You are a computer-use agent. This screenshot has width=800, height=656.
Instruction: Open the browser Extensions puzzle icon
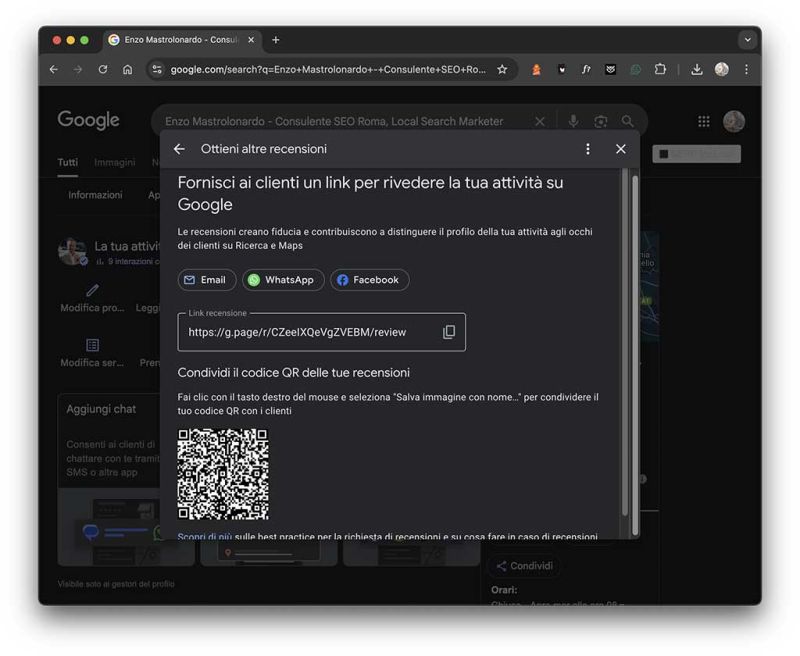661,70
